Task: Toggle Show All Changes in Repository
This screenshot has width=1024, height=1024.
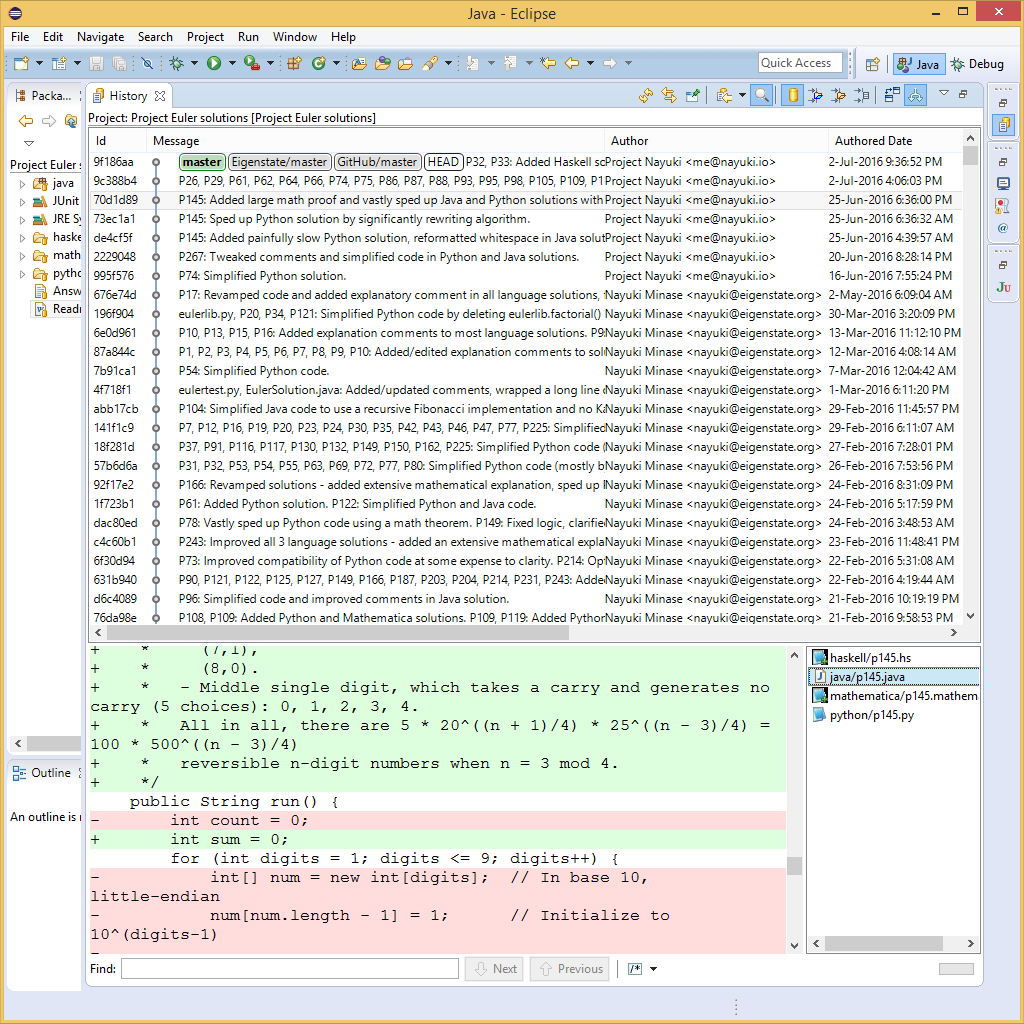Action: (x=793, y=95)
